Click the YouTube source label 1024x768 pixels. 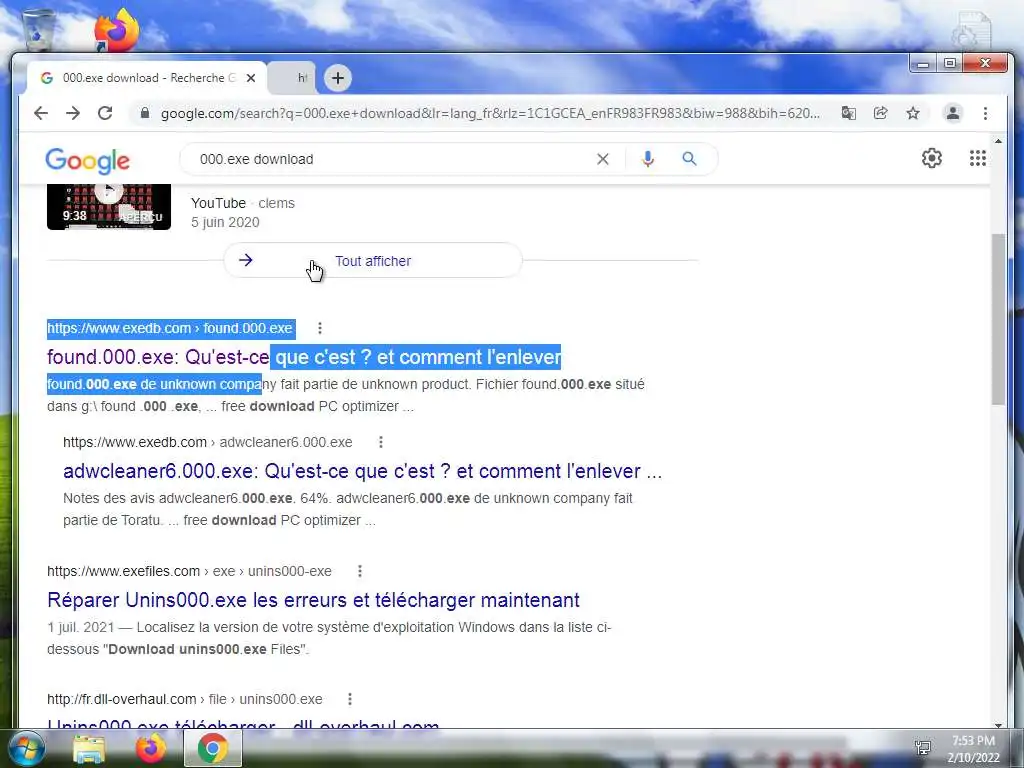pos(218,203)
